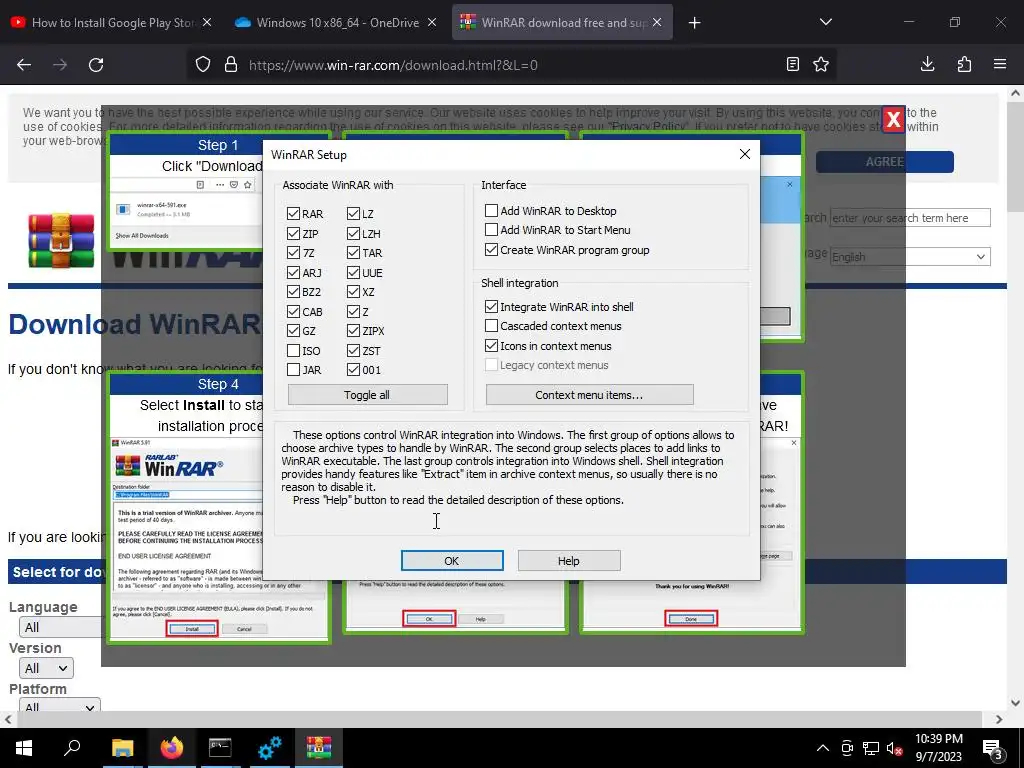The height and width of the screenshot is (768, 1024).
Task: Check Add WinRAR to Start Menu
Action: click(491, 229)
